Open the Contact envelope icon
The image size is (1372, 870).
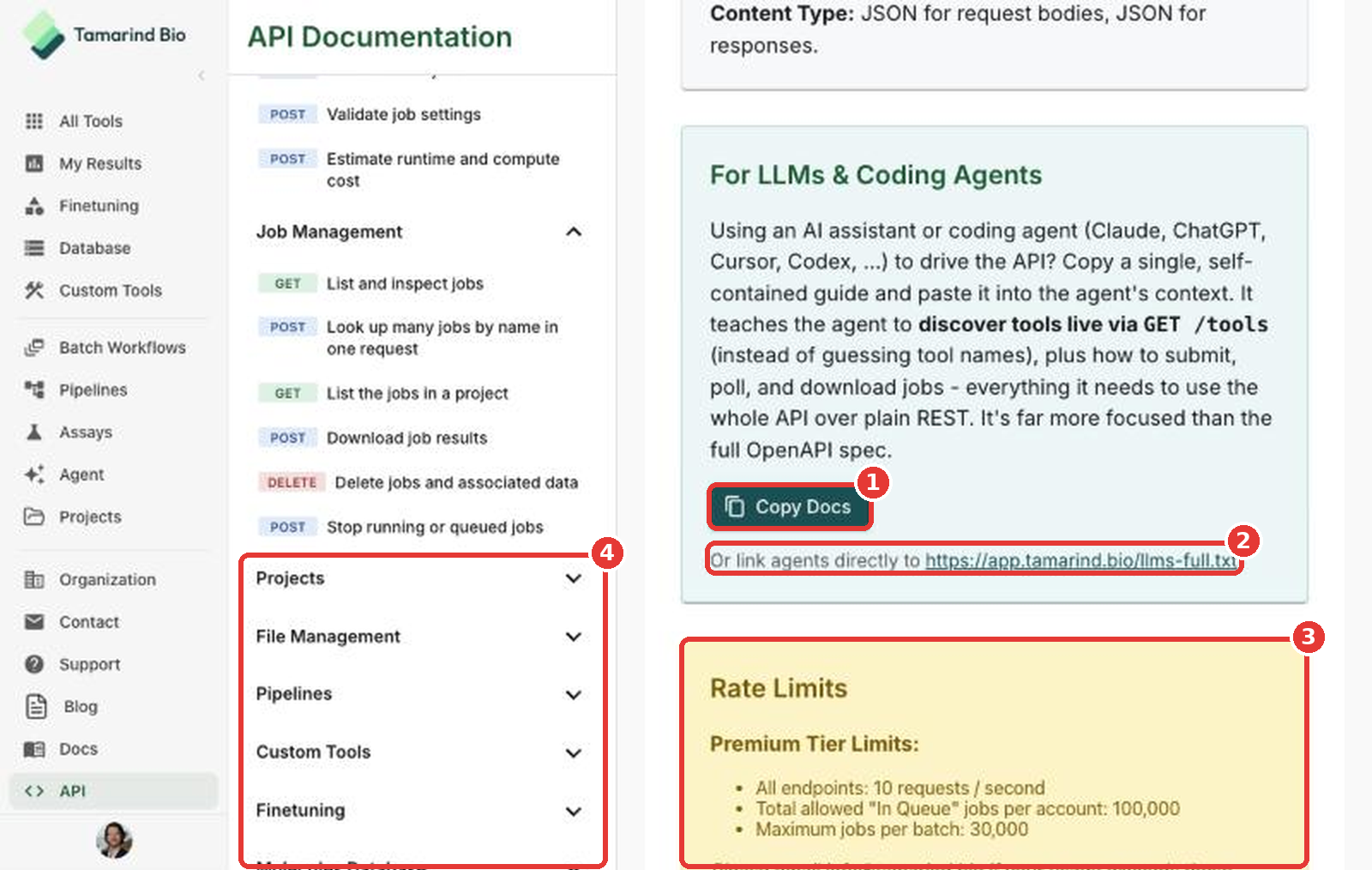coord(34,622)
